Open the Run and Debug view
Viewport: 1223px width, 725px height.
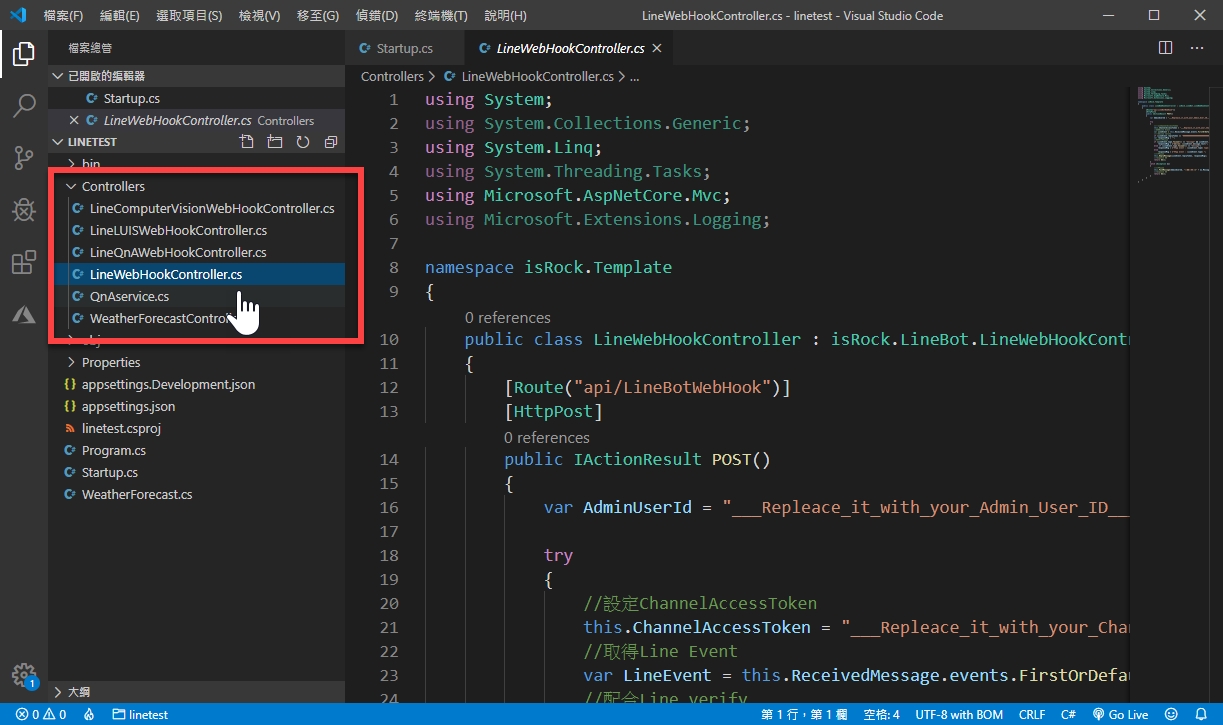(24, 210)
